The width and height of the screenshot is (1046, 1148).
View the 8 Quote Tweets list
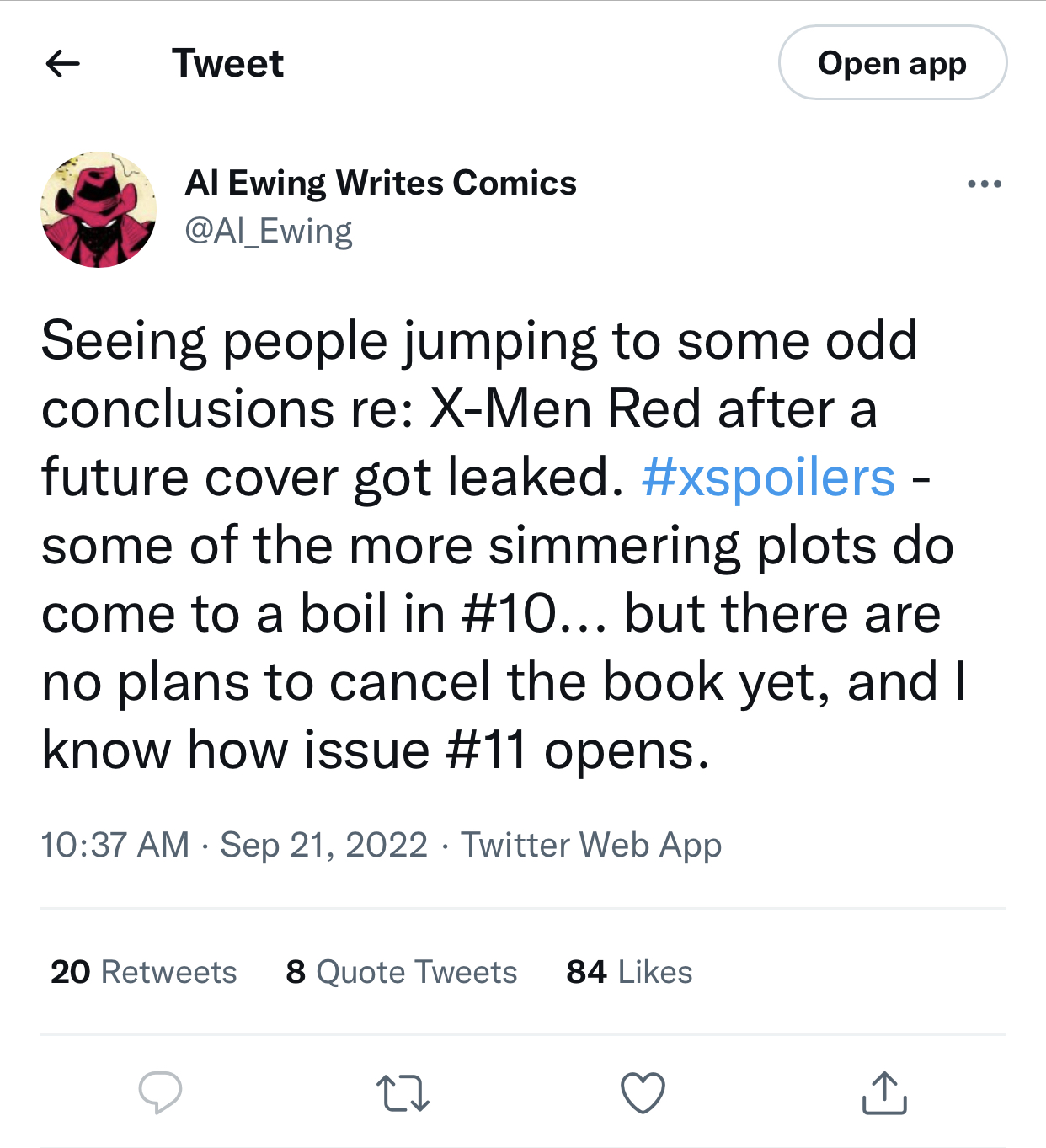[402, 972]
